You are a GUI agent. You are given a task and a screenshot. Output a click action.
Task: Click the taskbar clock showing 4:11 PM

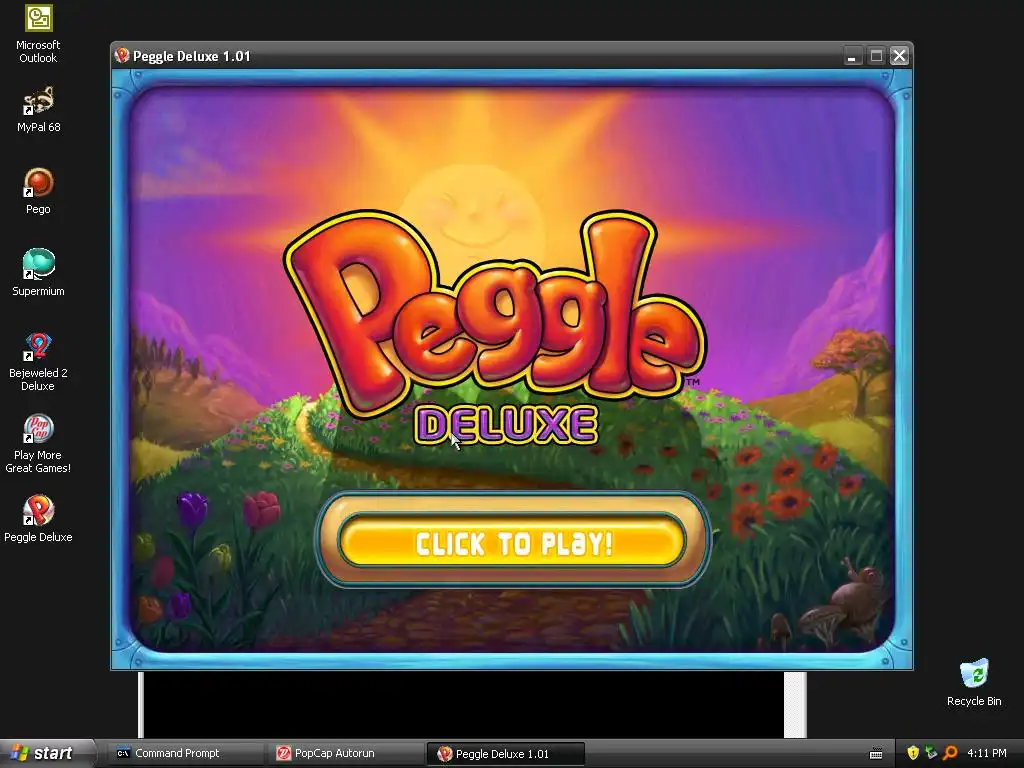point(987,753)
